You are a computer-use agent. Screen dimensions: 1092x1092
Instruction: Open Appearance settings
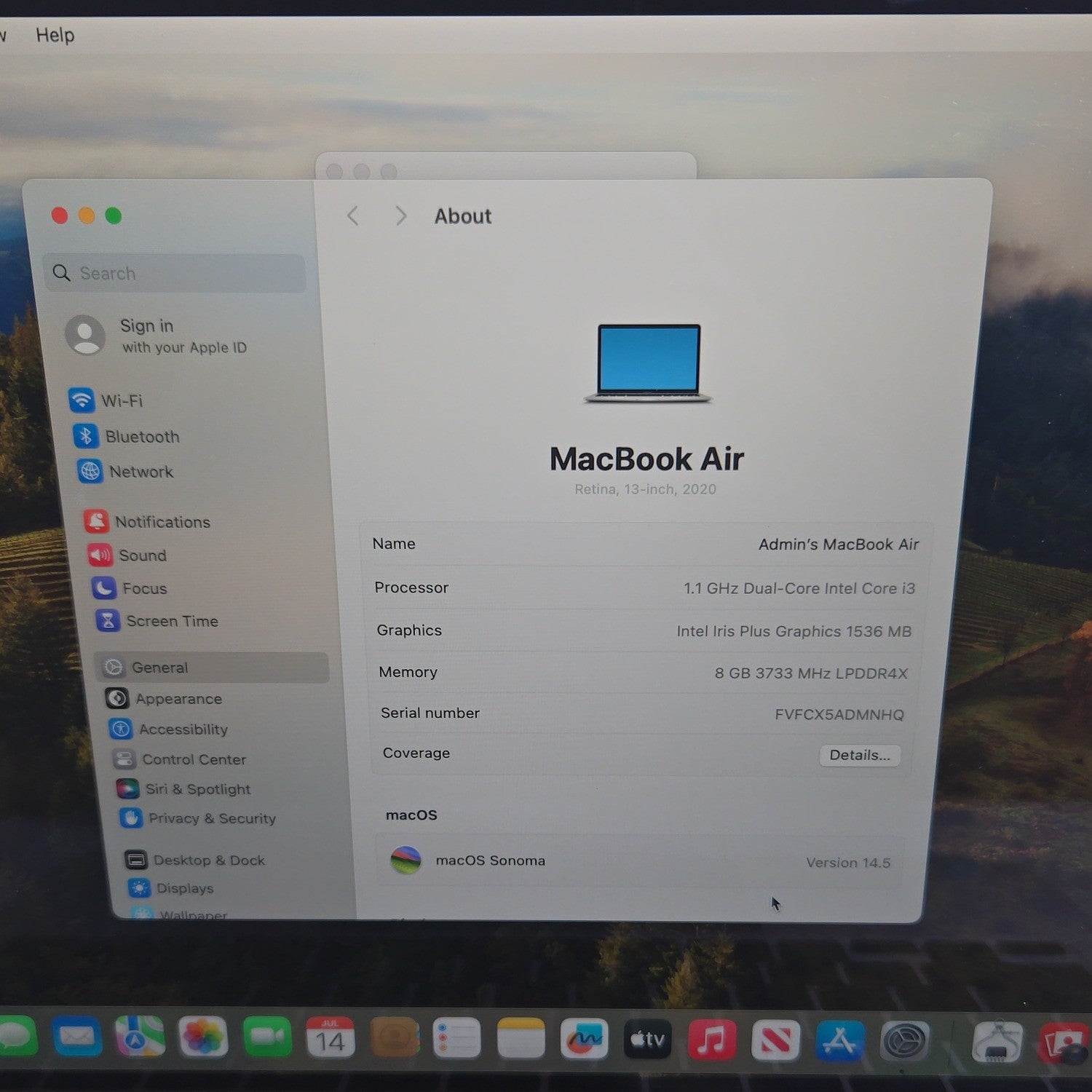click(164, 699)
